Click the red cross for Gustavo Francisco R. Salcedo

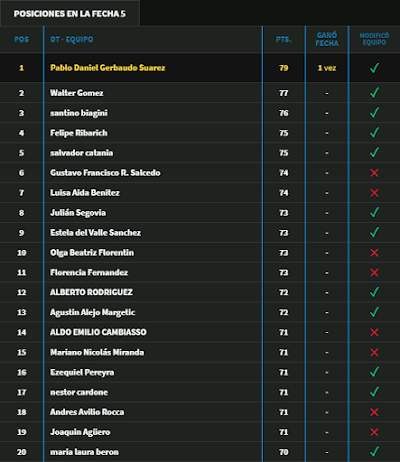[374, 173]
